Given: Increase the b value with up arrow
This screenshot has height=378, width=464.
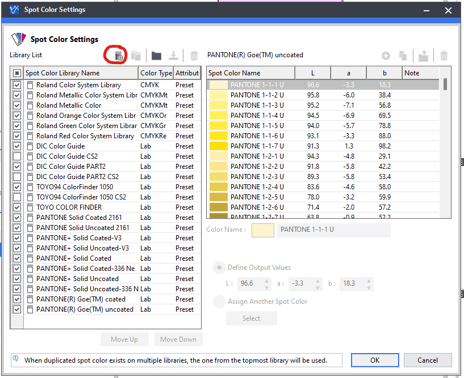Looking at the screenshot, I should click(x=369, y=281).
